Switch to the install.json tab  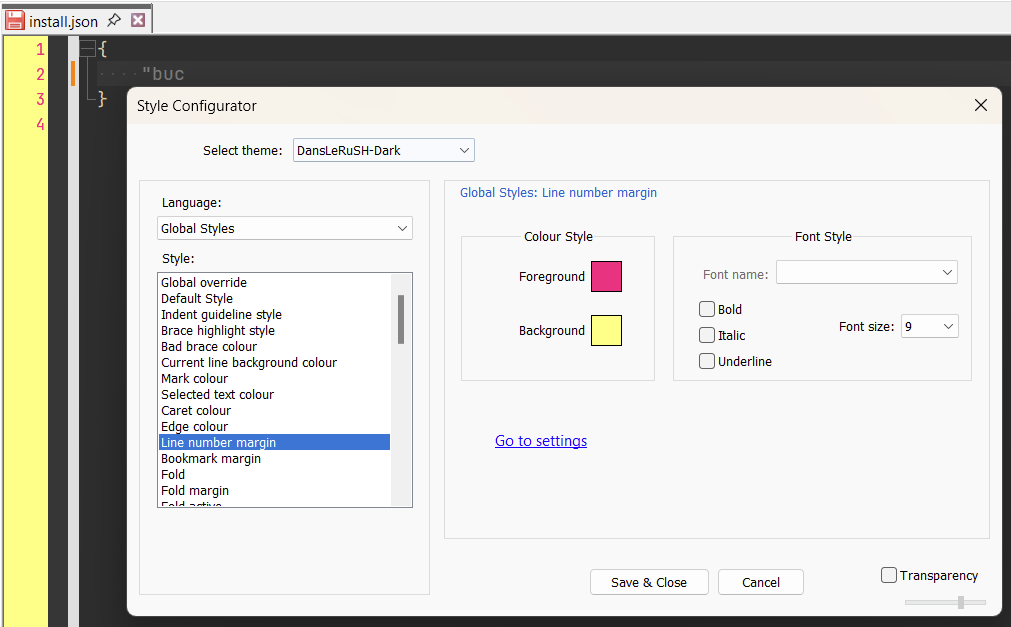point(63,21)
